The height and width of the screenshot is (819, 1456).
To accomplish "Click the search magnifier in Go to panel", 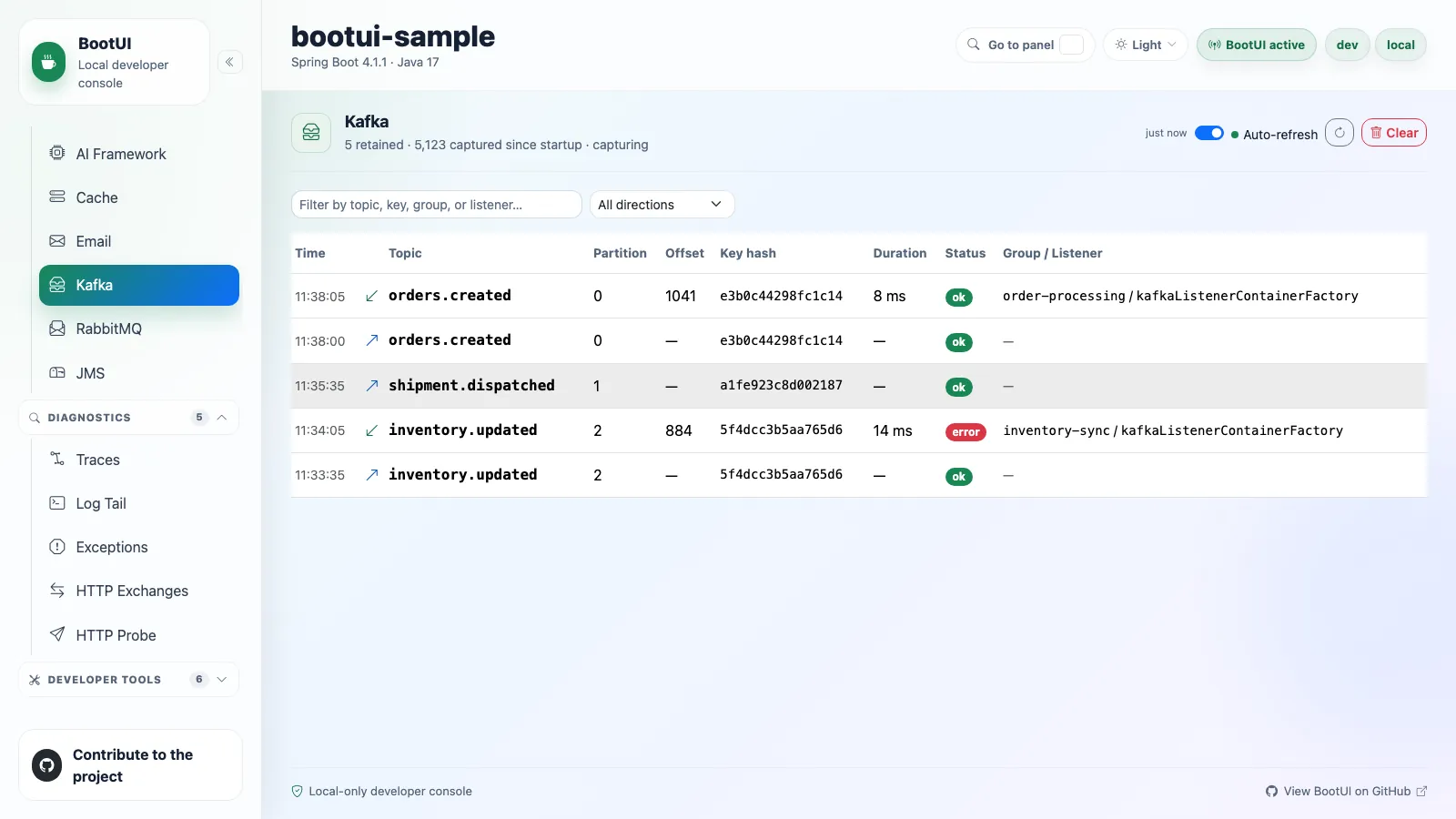I will click(x=974, y=45).
